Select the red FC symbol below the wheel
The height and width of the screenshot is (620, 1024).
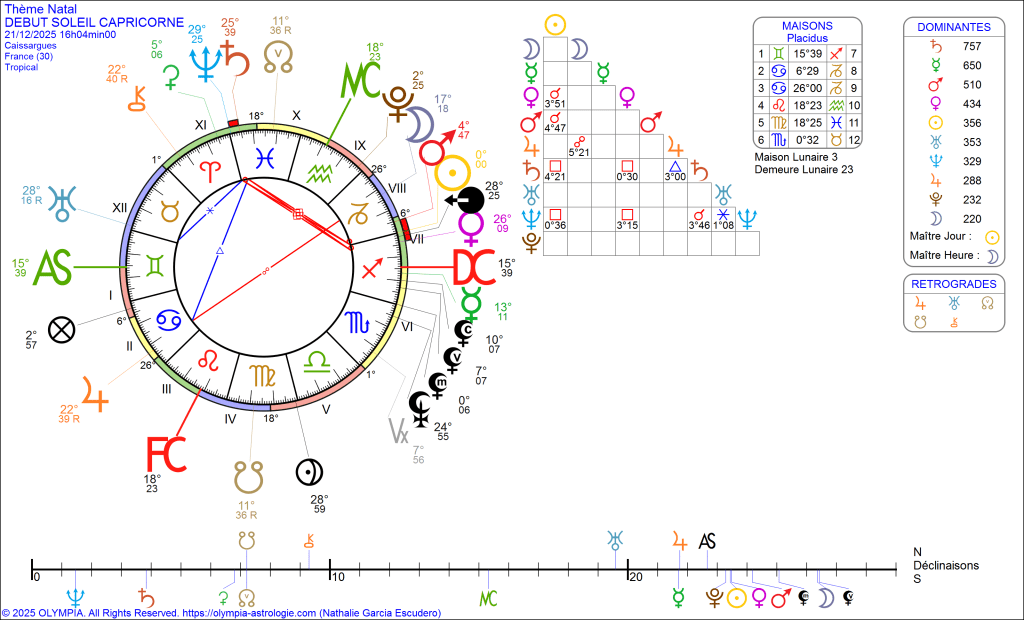(166, 454)
